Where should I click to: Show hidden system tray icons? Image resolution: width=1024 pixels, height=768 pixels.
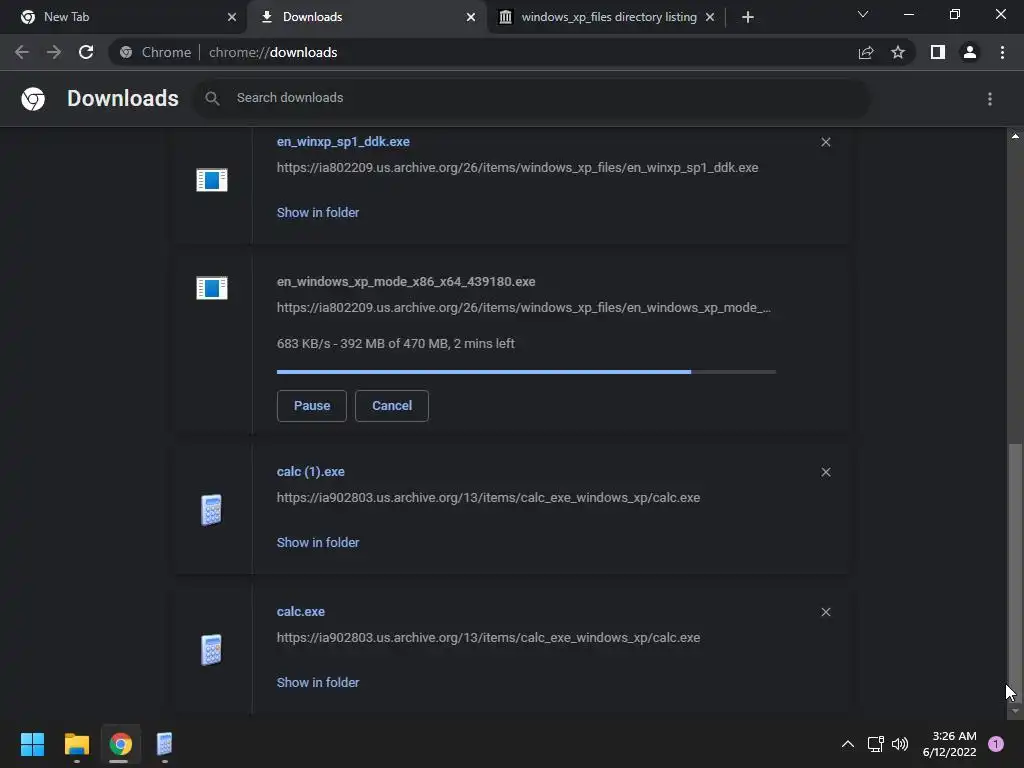848,744
